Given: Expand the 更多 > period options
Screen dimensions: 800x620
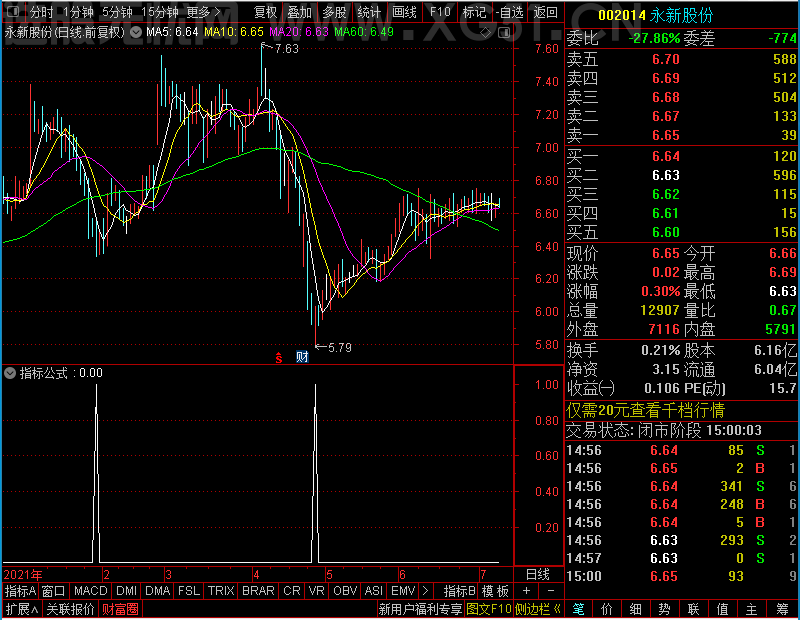Looking at the screenshot, I should [x=203, y=12].
